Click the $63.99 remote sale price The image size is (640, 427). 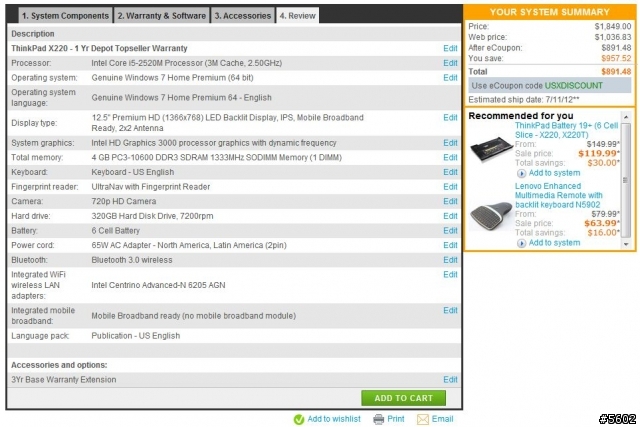[601, 223]
